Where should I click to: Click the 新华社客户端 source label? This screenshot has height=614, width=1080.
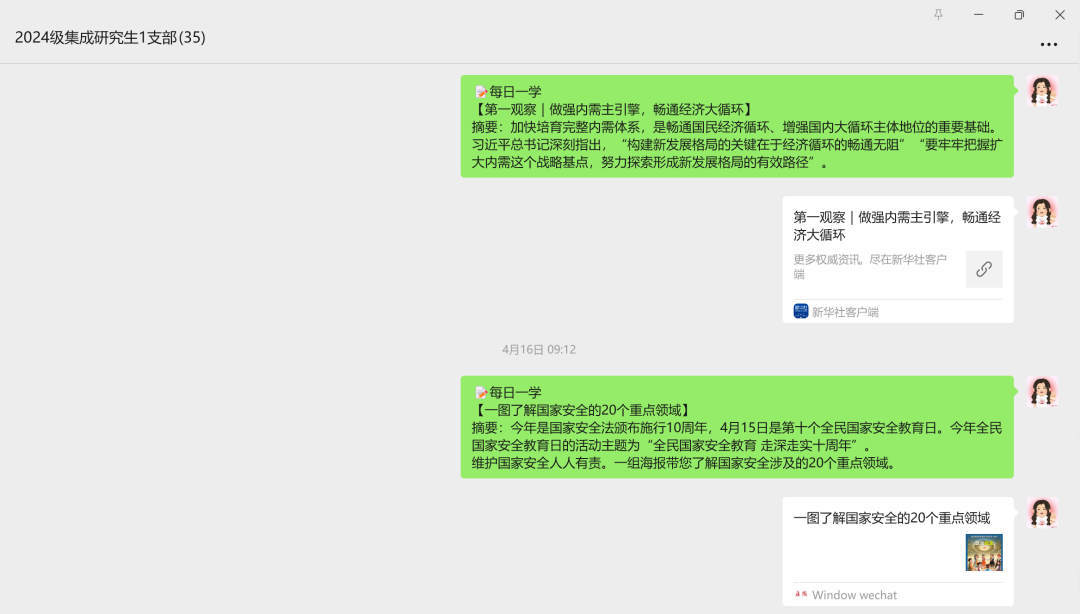845,312
